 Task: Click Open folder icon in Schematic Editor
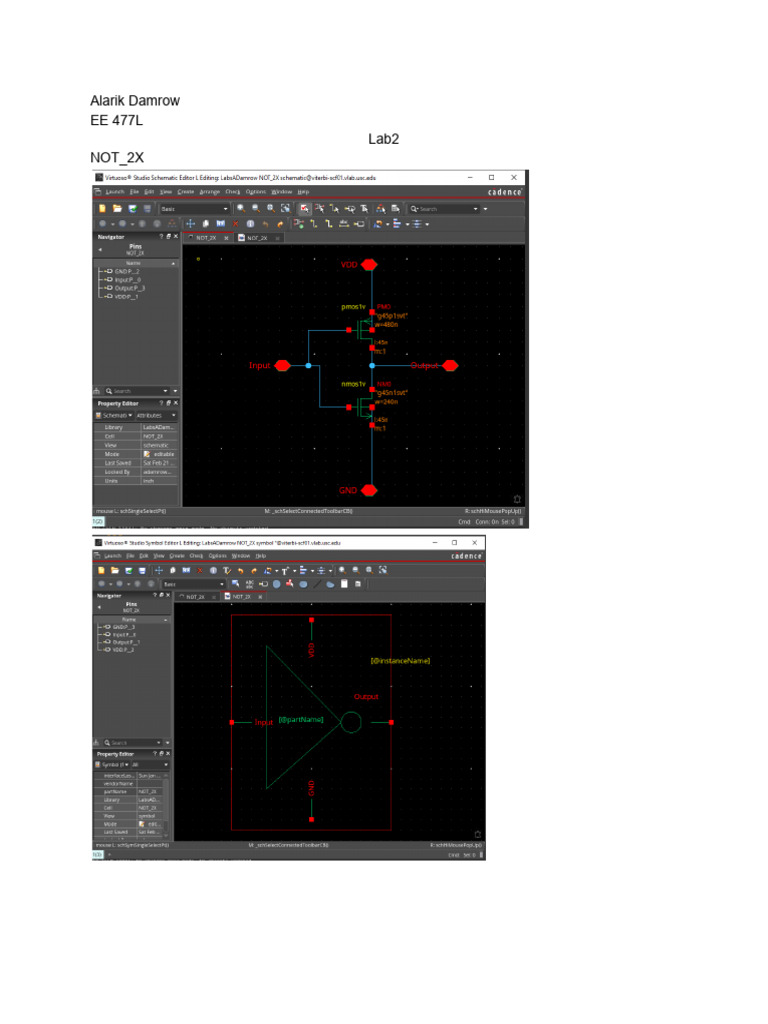pos(117,209)
